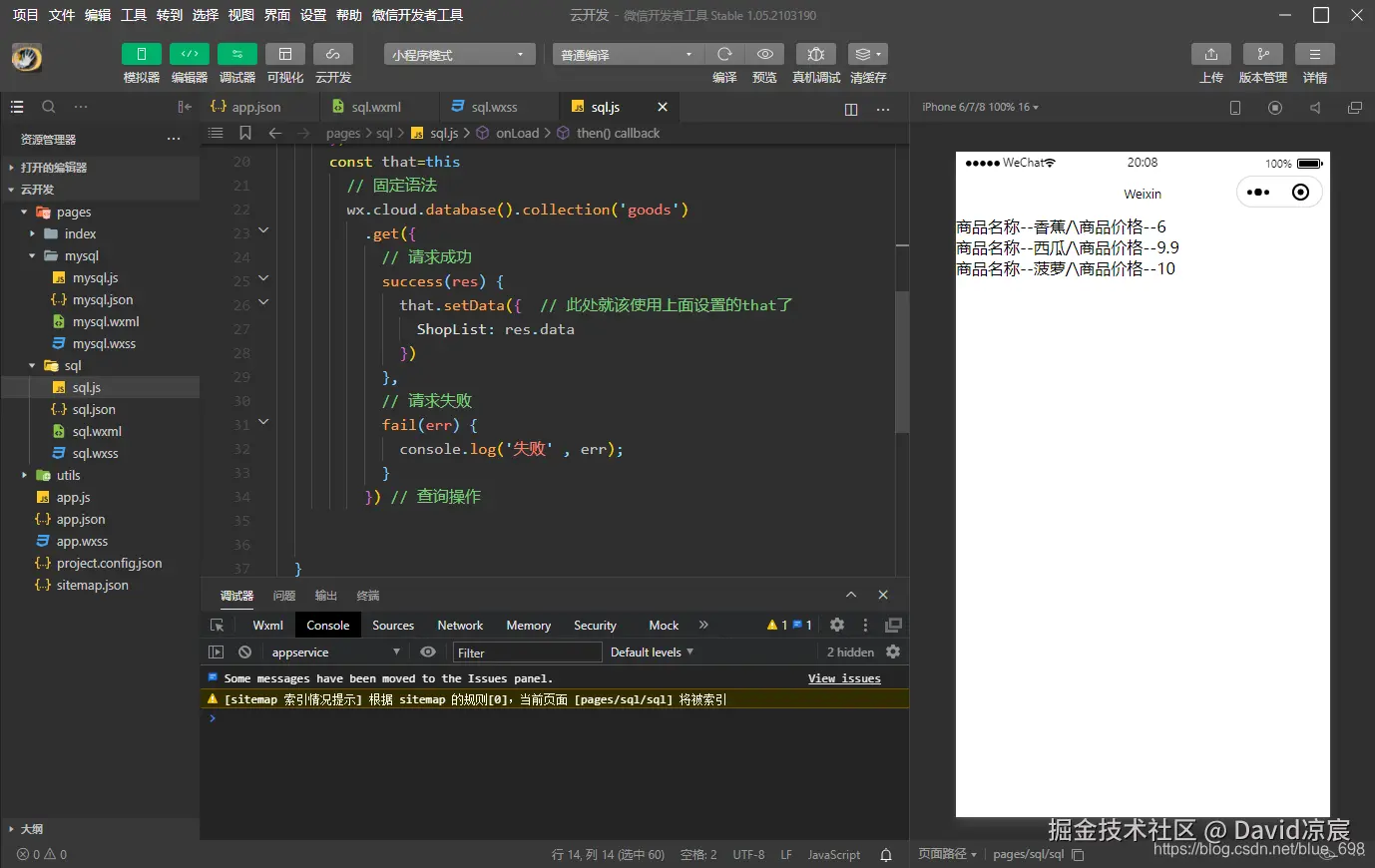The image size is (1375, 868).
Task: Click the split editor icon
Action: coord(851,109)
